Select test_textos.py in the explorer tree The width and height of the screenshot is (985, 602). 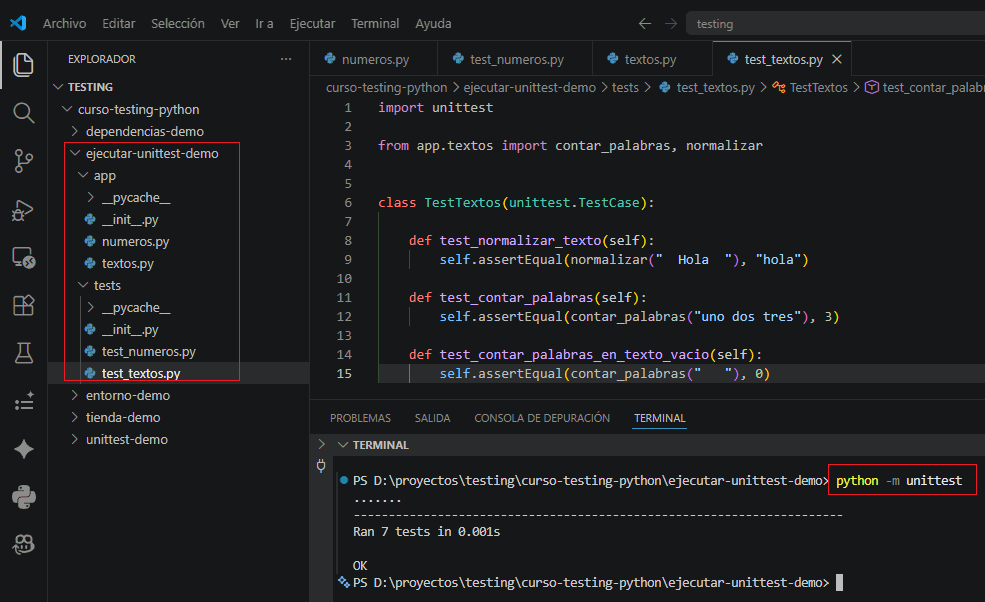coord(178,373)
